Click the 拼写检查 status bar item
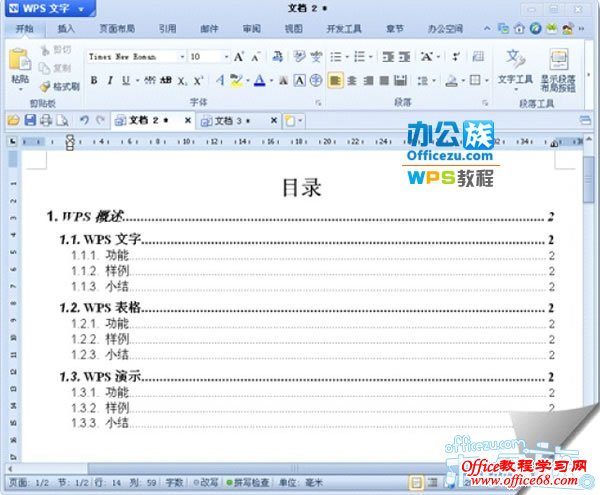 click(x=248, y=483)
